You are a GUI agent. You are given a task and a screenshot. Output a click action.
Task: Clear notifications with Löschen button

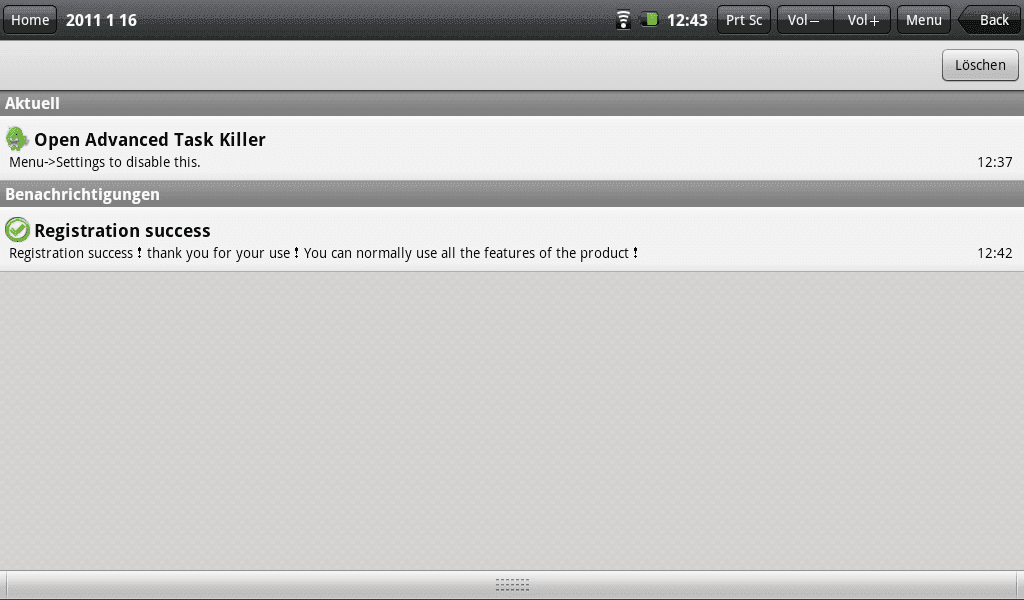point(980,65)
